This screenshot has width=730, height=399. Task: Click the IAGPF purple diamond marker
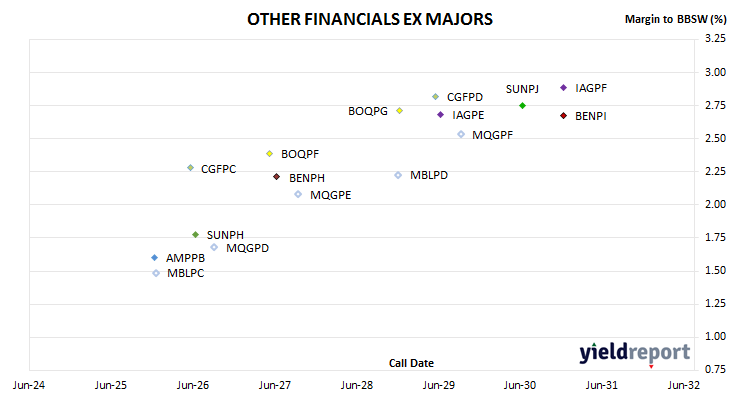[563, 88]
